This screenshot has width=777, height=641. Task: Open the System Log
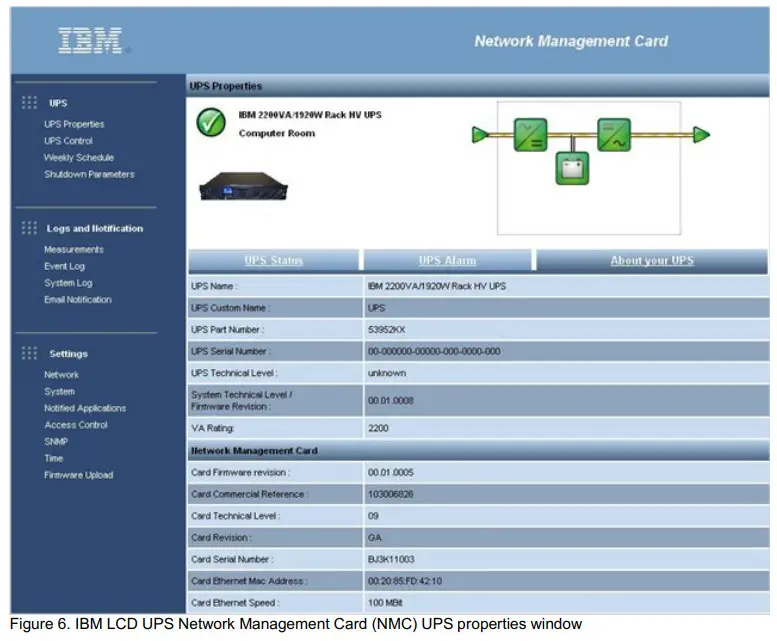coord(68,283)
